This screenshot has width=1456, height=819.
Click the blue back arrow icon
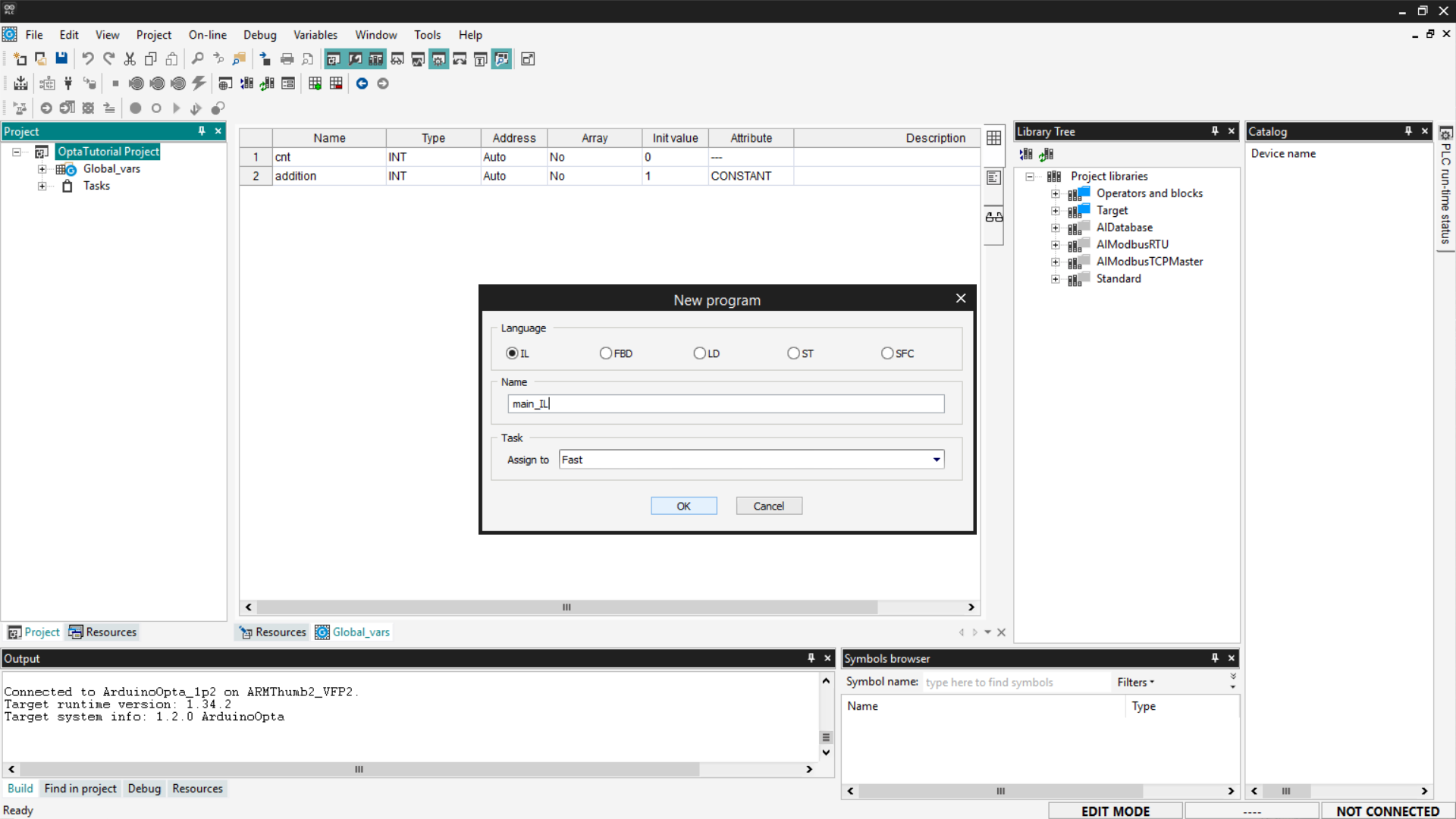[x=362, y=83]
